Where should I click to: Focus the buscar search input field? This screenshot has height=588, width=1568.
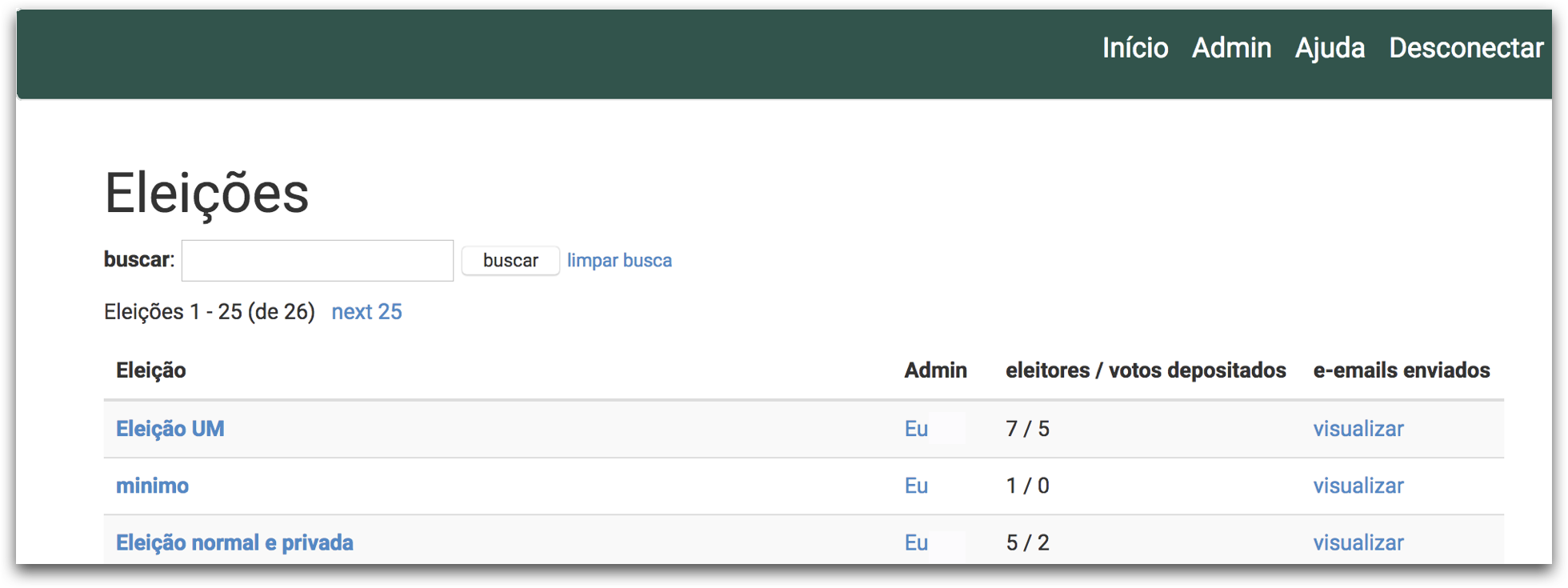(x=318, y=261)
